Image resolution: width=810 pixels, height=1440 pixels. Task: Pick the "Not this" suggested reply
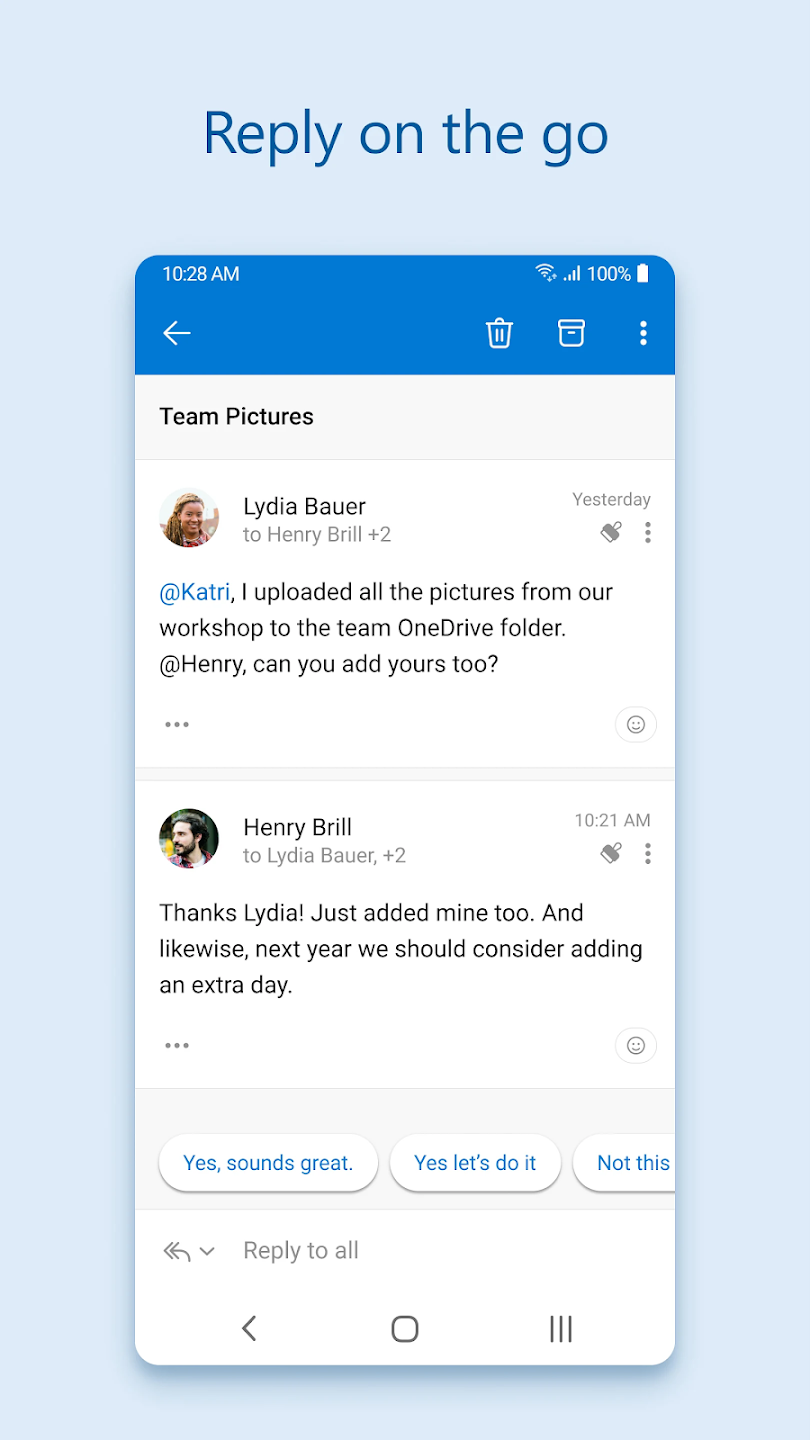[628, 1163]
